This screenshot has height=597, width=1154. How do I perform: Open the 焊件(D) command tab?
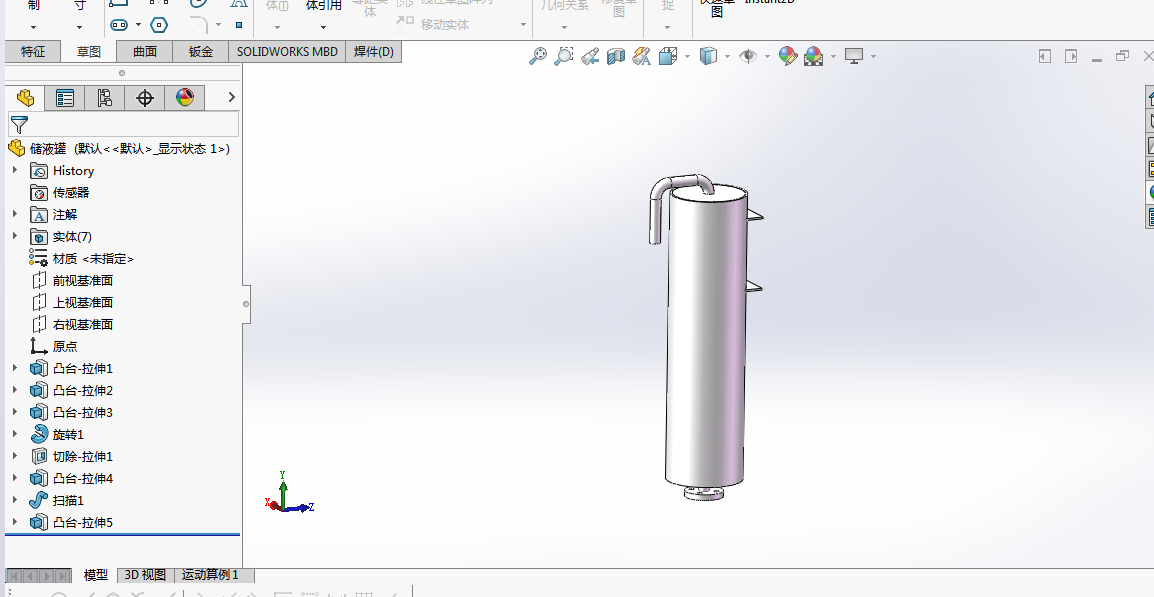374,52
